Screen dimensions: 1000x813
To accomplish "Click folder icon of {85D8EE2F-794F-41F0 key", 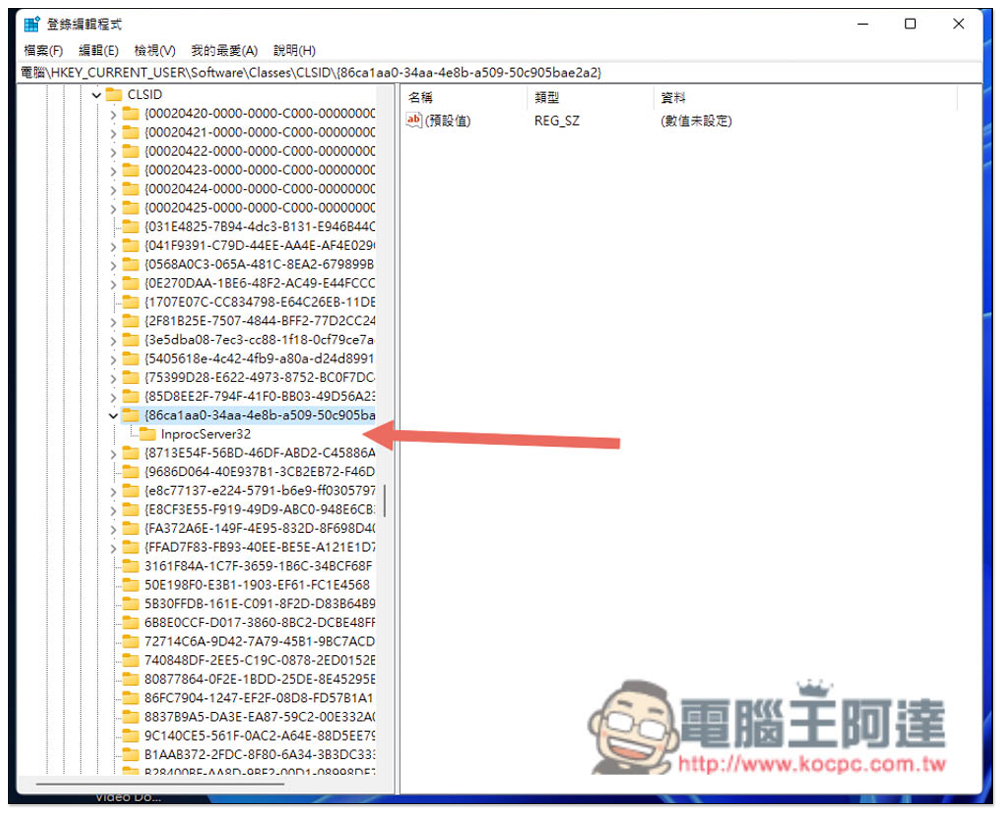I will (x=131, y=396).
